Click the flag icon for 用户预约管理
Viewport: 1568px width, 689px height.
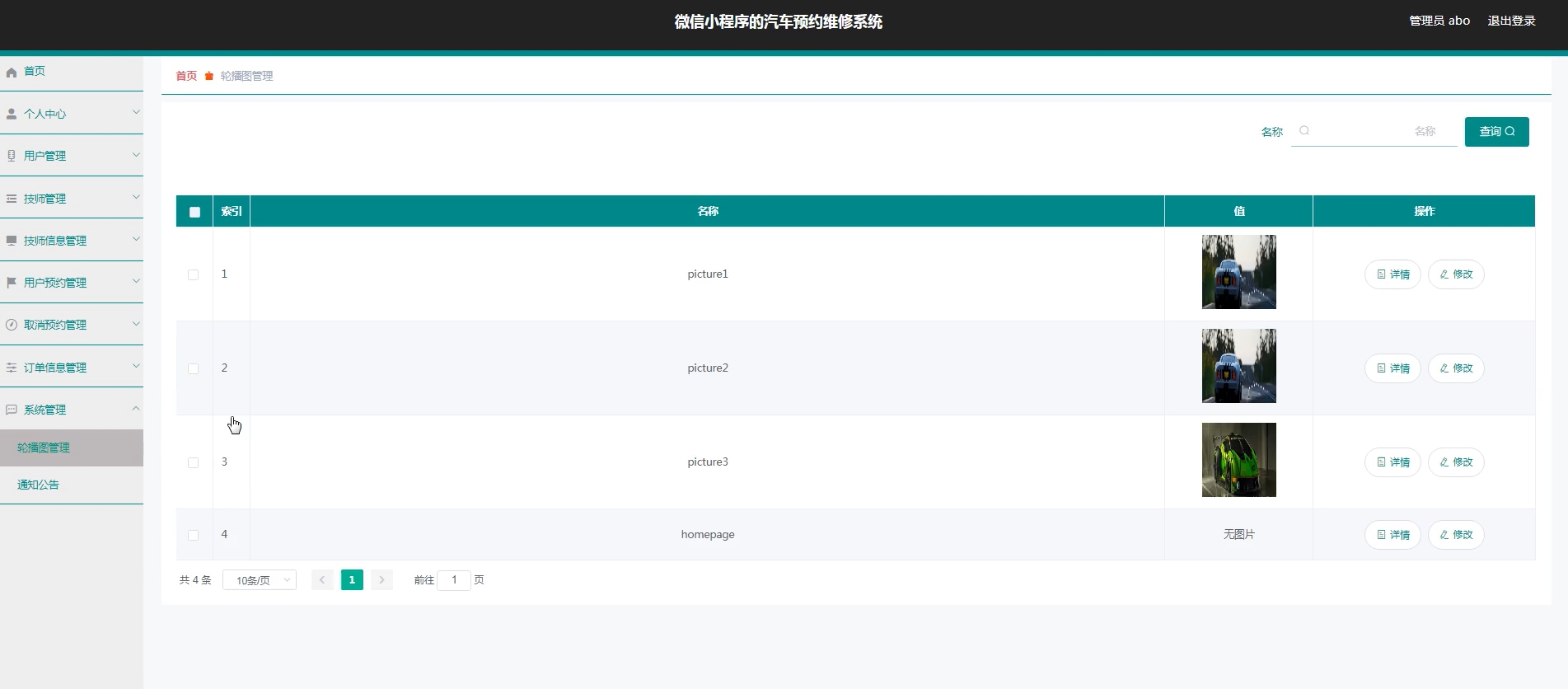12,283
